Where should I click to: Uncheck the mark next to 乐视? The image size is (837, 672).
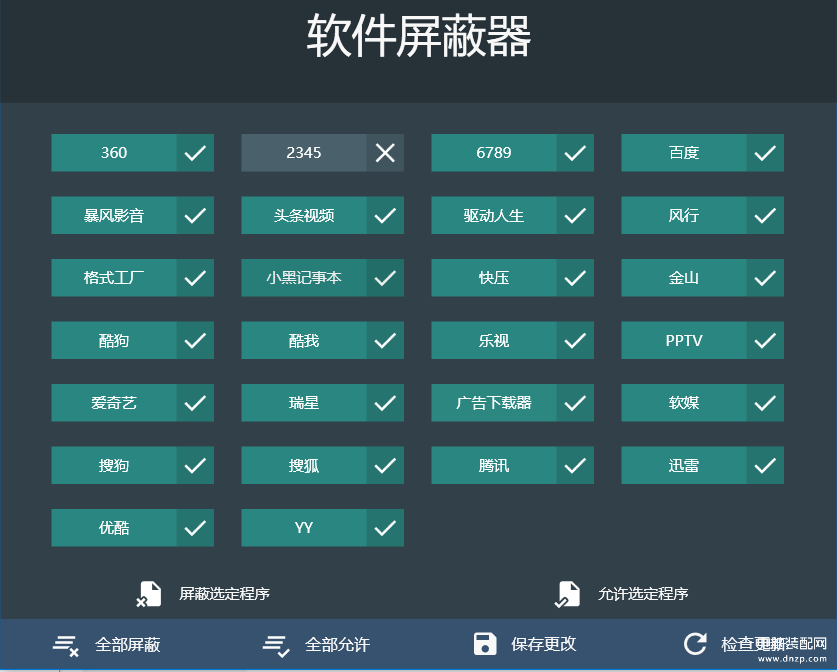tap(575, 341)
